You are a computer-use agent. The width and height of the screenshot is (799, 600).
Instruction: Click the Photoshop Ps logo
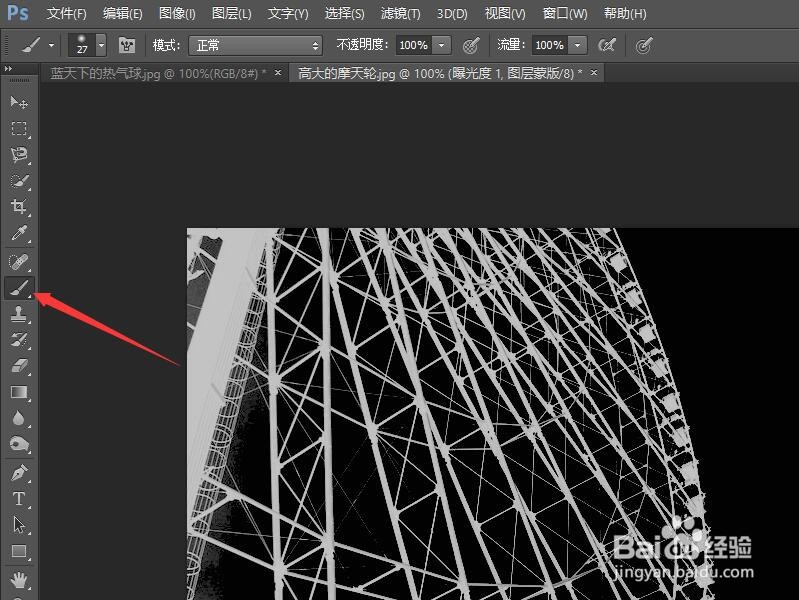[x=18, y=13]
